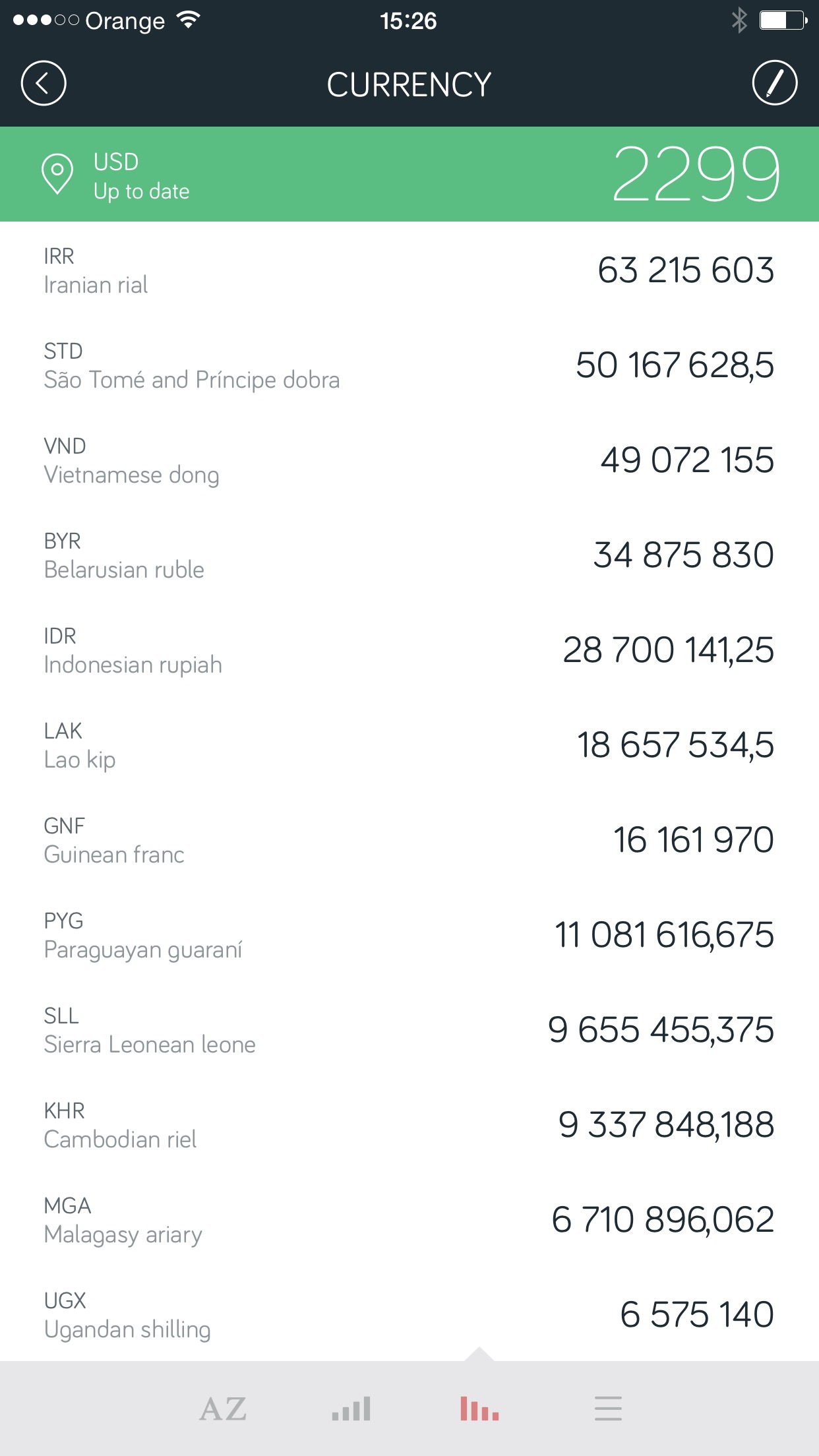Tap the location pin icon beside USD

(x=57, y=174)
